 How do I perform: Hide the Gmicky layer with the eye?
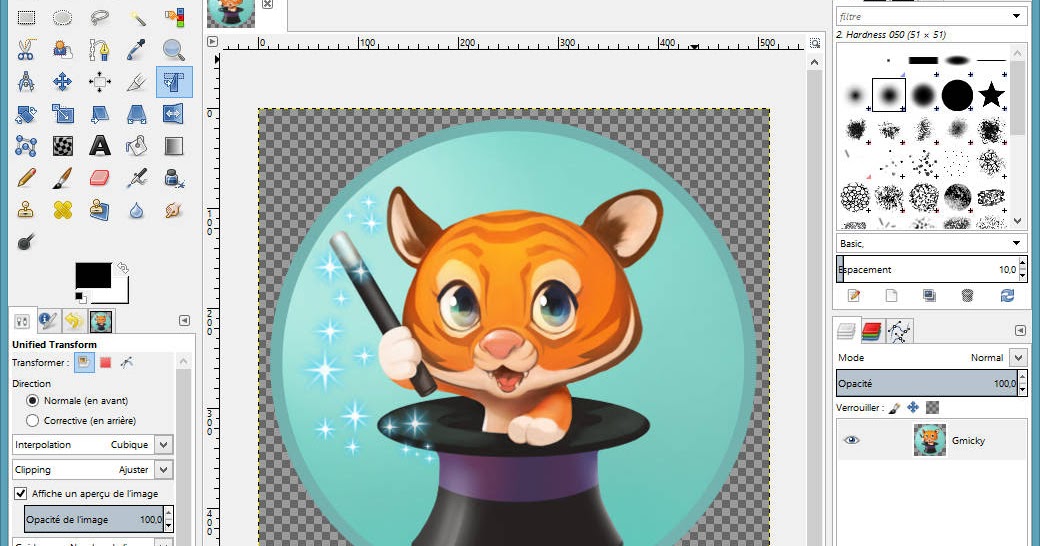coord(851,440)
